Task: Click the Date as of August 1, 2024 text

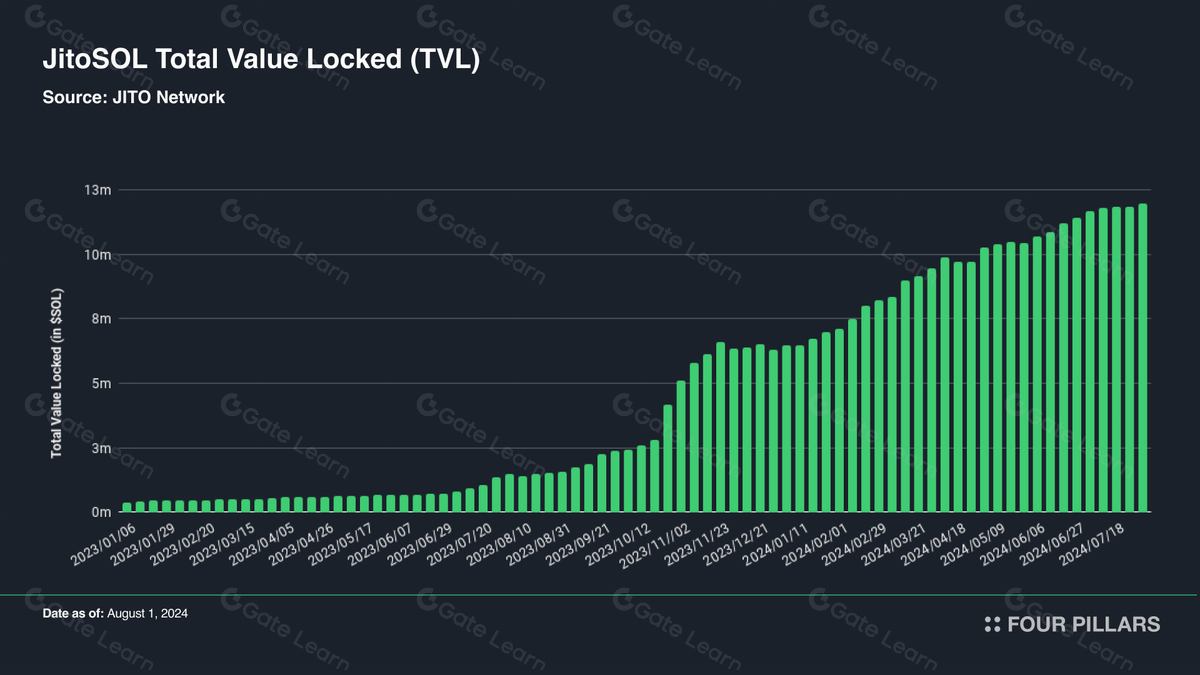Action: 115,613
